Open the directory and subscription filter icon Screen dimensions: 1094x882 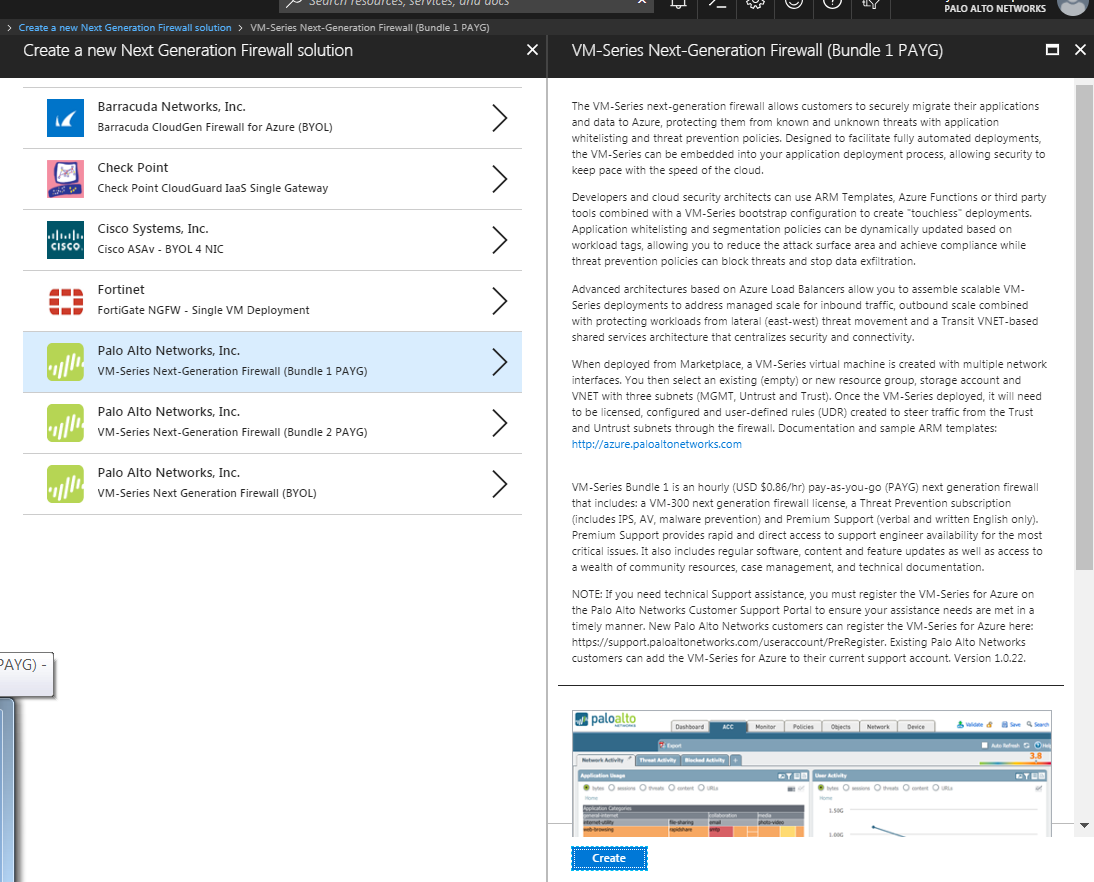click(870, 3)
